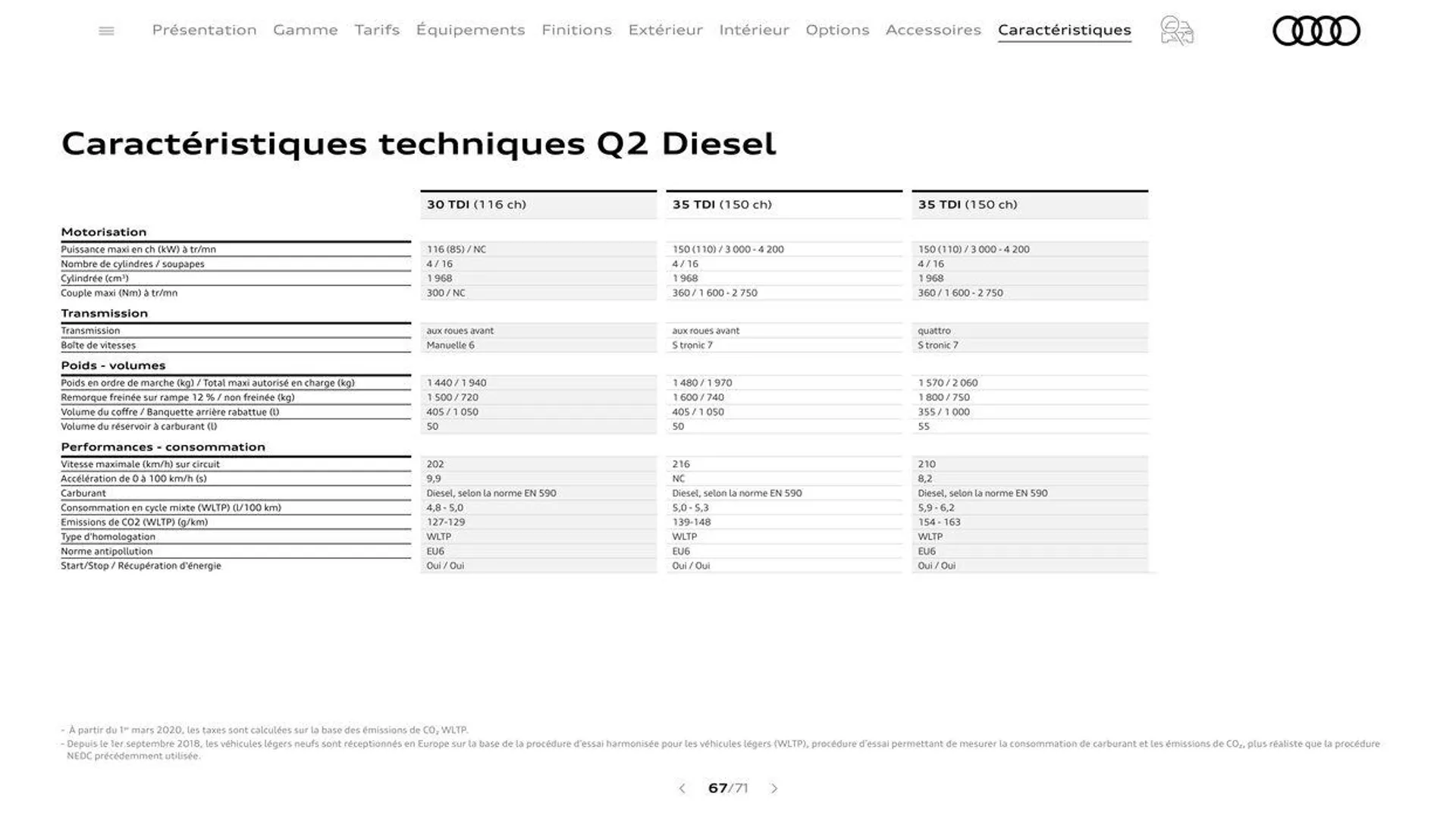Image resolution: width=1456 pixels, height=819 pixels.
Task: Click the Audi four rings logo
Action: (x=1316, y=31)
